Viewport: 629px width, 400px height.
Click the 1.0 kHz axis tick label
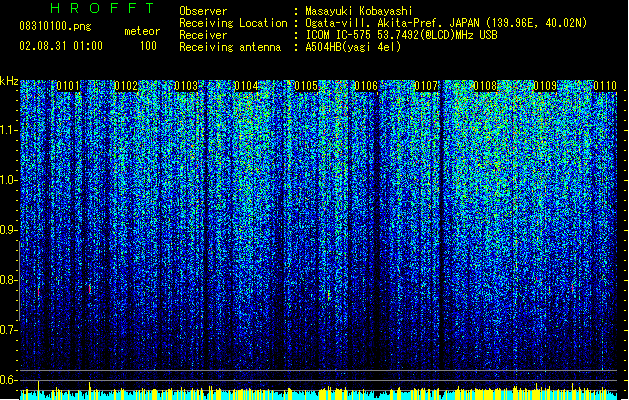[9, 180]
